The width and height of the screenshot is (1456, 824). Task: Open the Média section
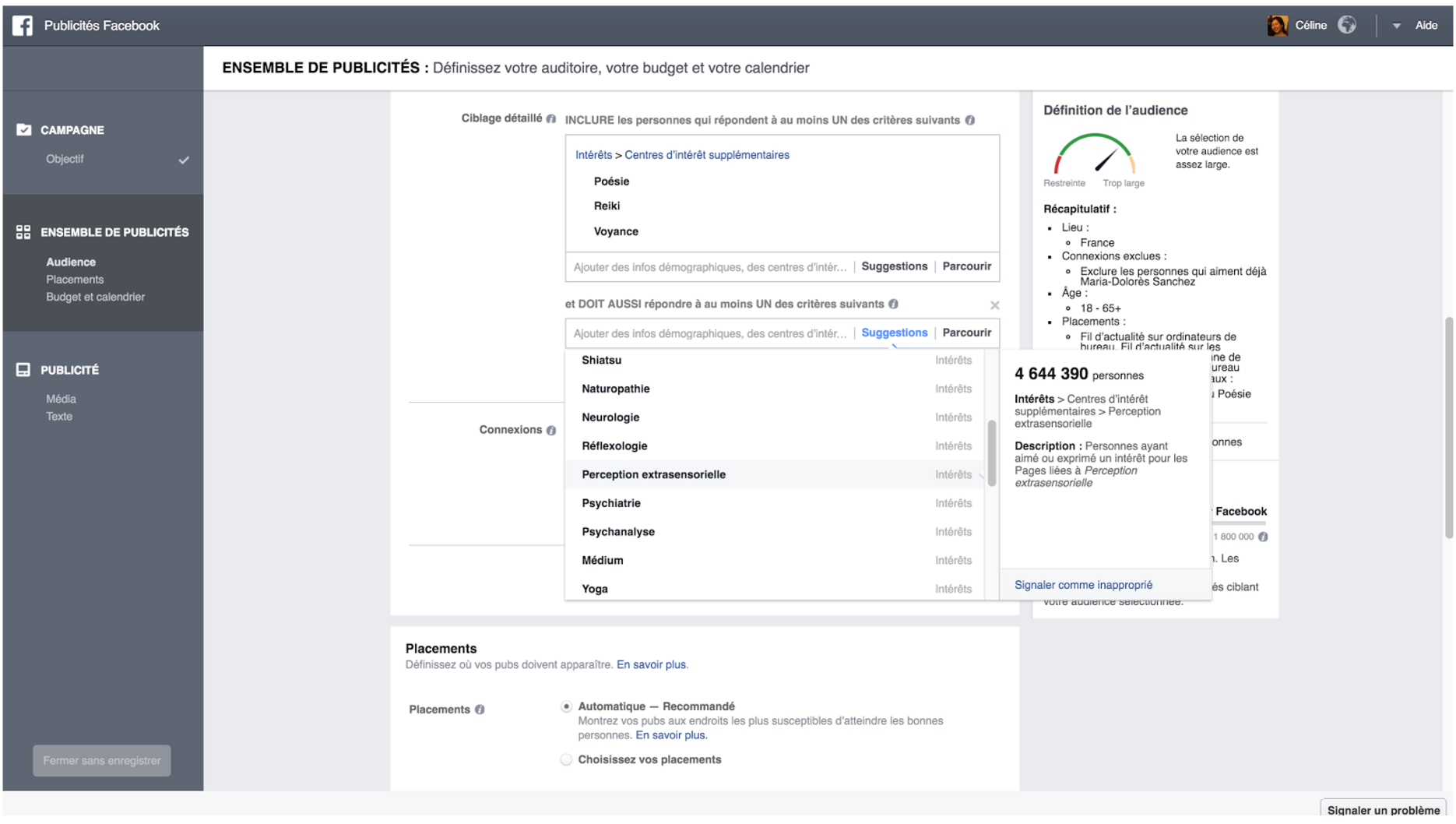[61, 399]
